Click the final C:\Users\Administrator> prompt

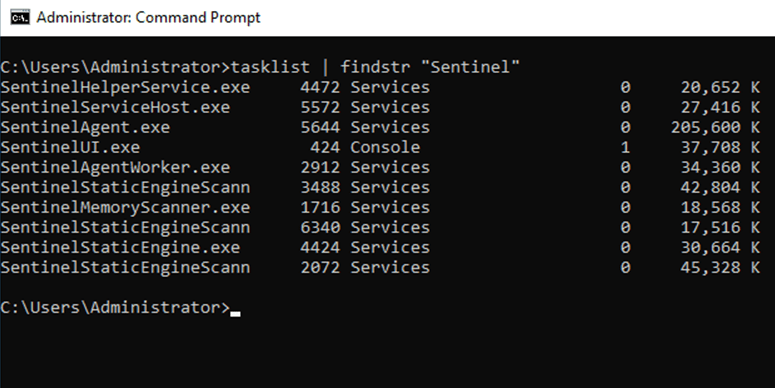tap(115, 307)
